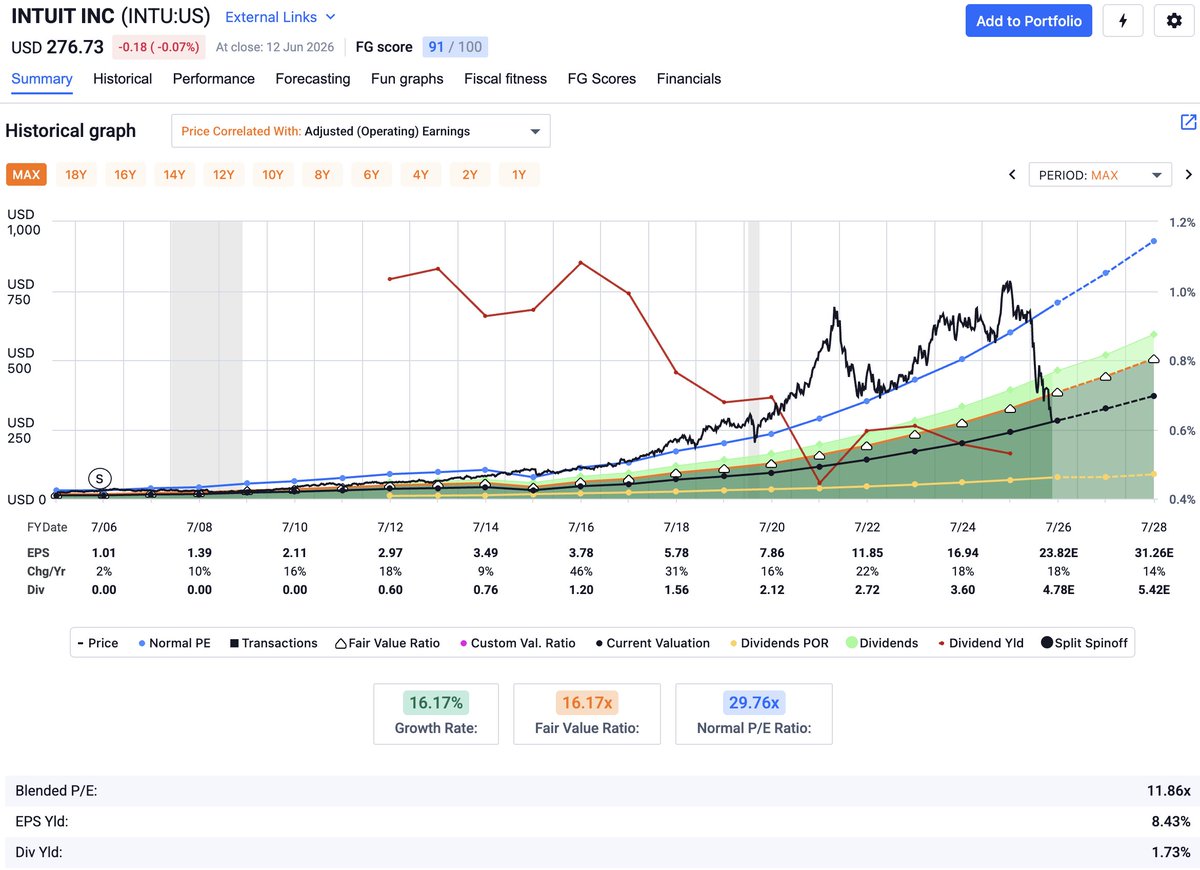The image size is (1200, 870).
Task: Click the 7/26 FY date label
Action: pyautogui.click(x=1058, y=527)
